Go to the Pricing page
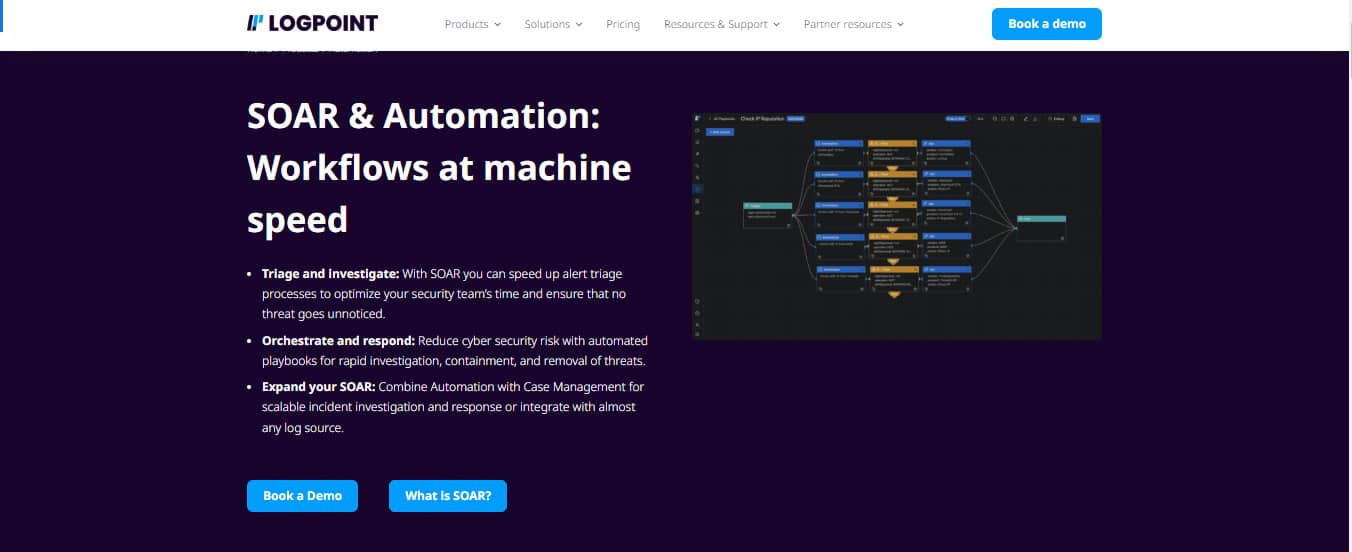This screenshot has height=552, width=1352. point(623,24)
